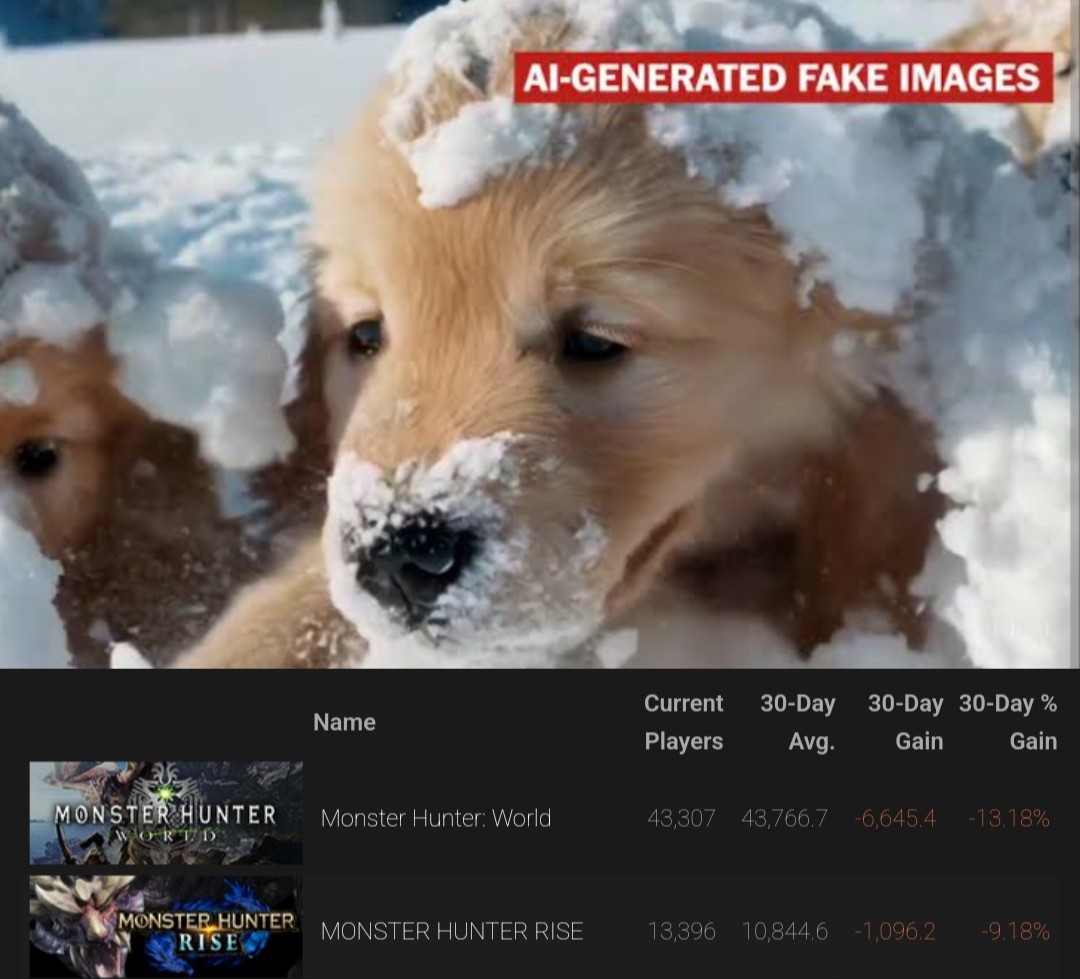Sort by the Name column header
1080x979 pixels.
[x=344, y=722]
